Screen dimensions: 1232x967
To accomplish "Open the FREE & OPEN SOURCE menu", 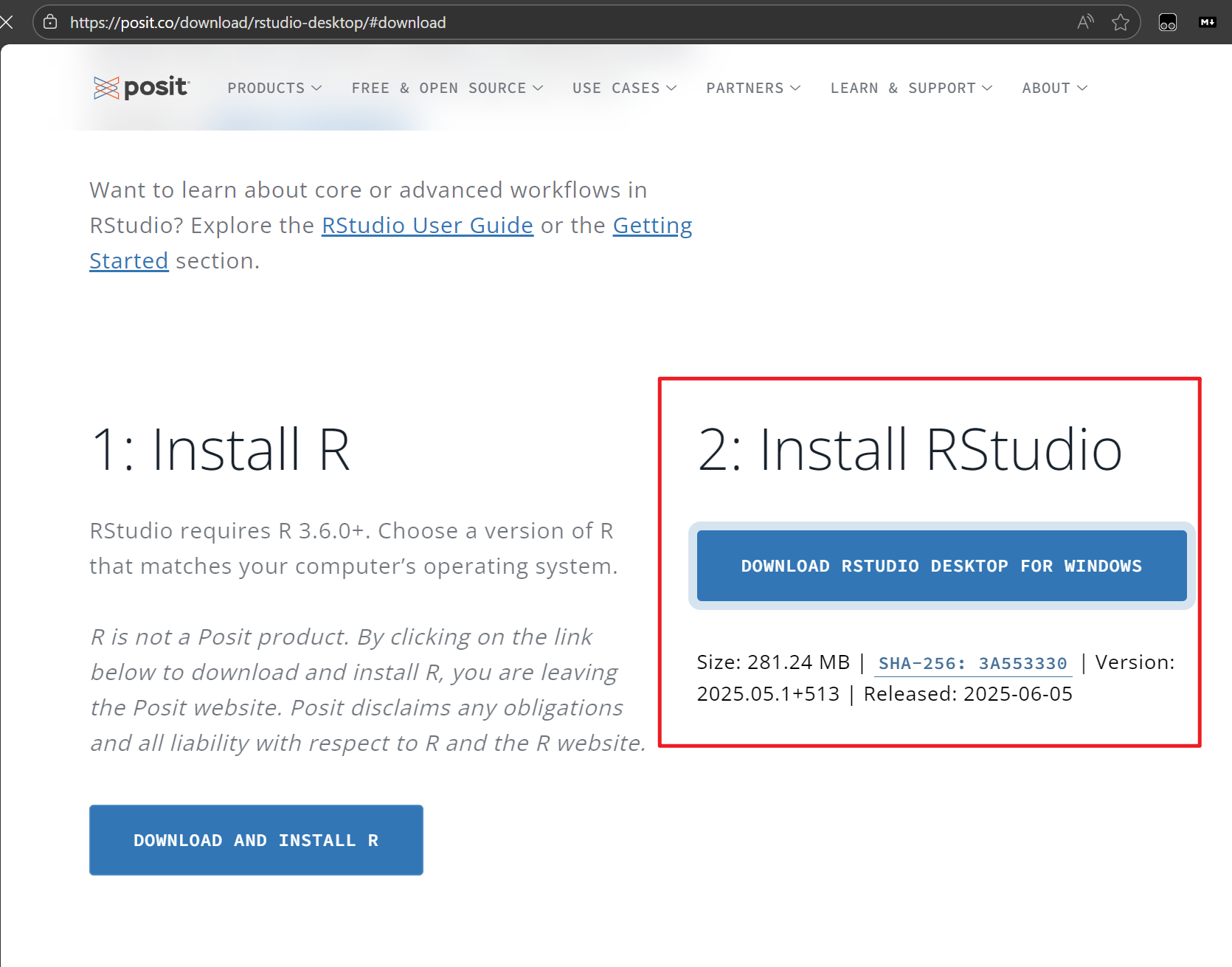I will pos(448,88).
